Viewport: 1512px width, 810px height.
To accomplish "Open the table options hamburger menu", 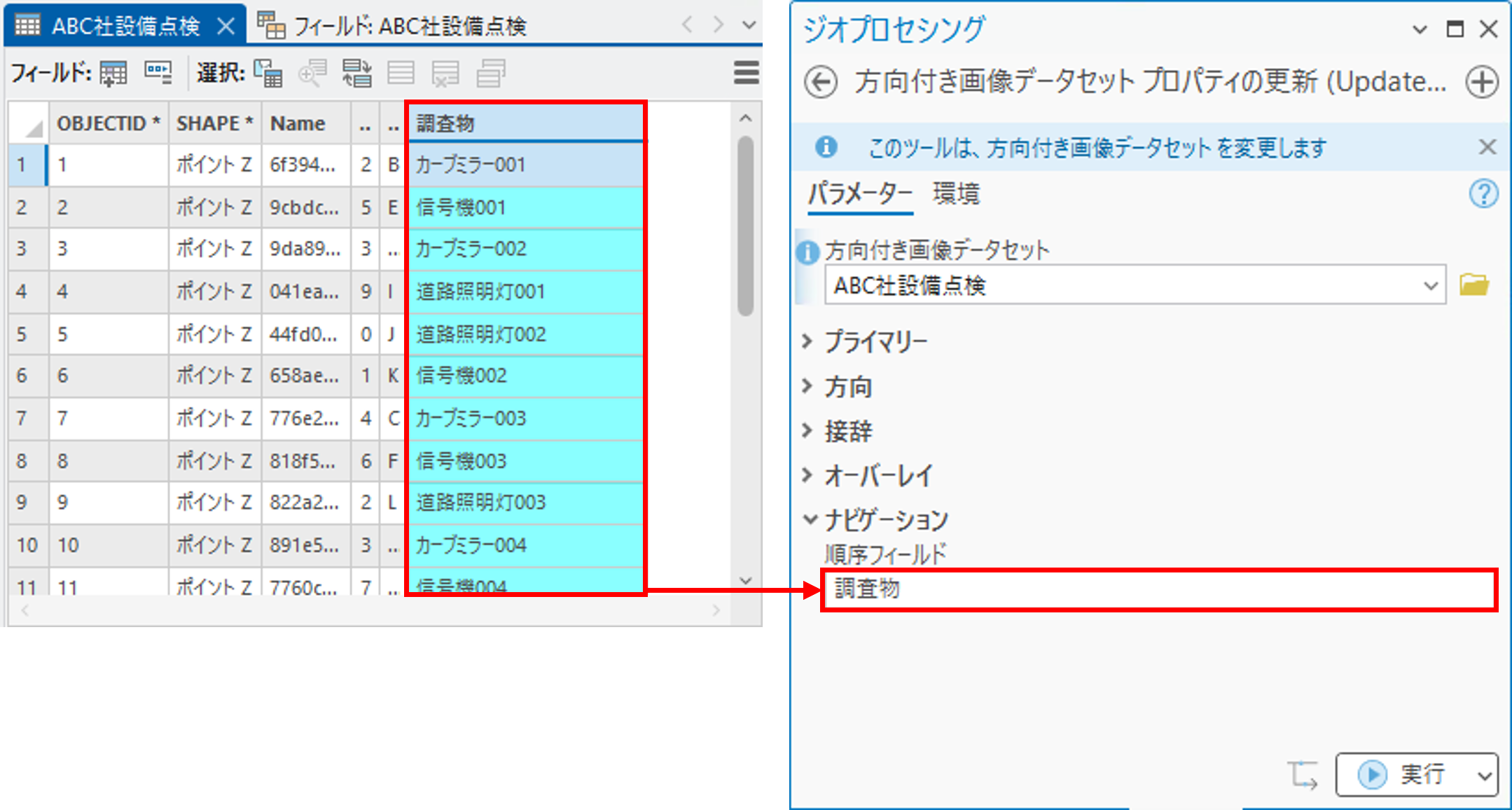I will (x=746, y=73).
